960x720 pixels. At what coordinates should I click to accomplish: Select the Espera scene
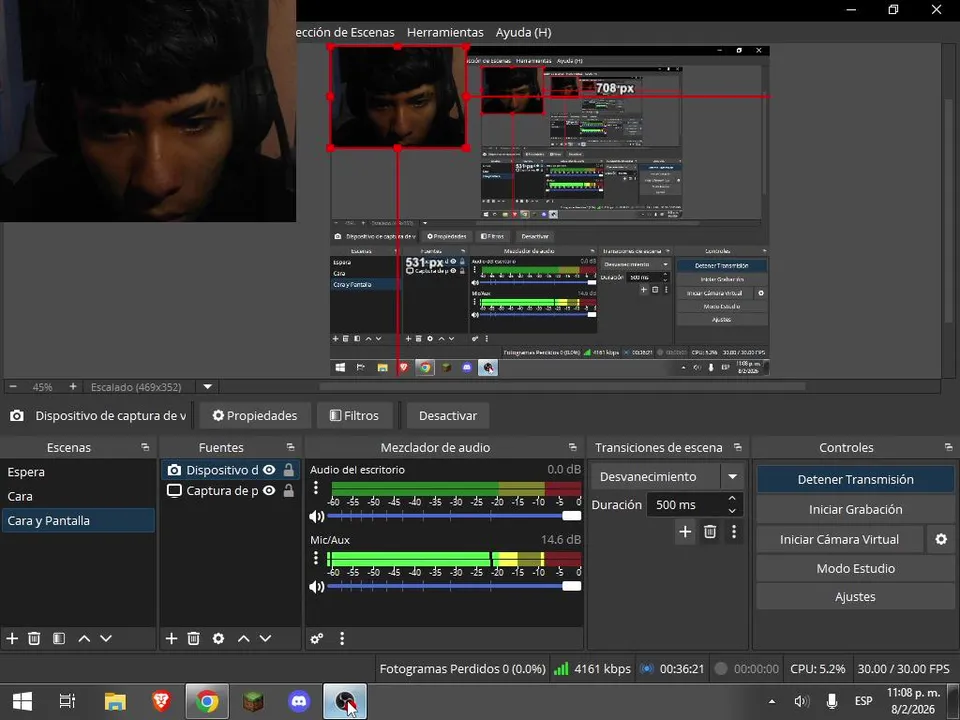point(78,472)
